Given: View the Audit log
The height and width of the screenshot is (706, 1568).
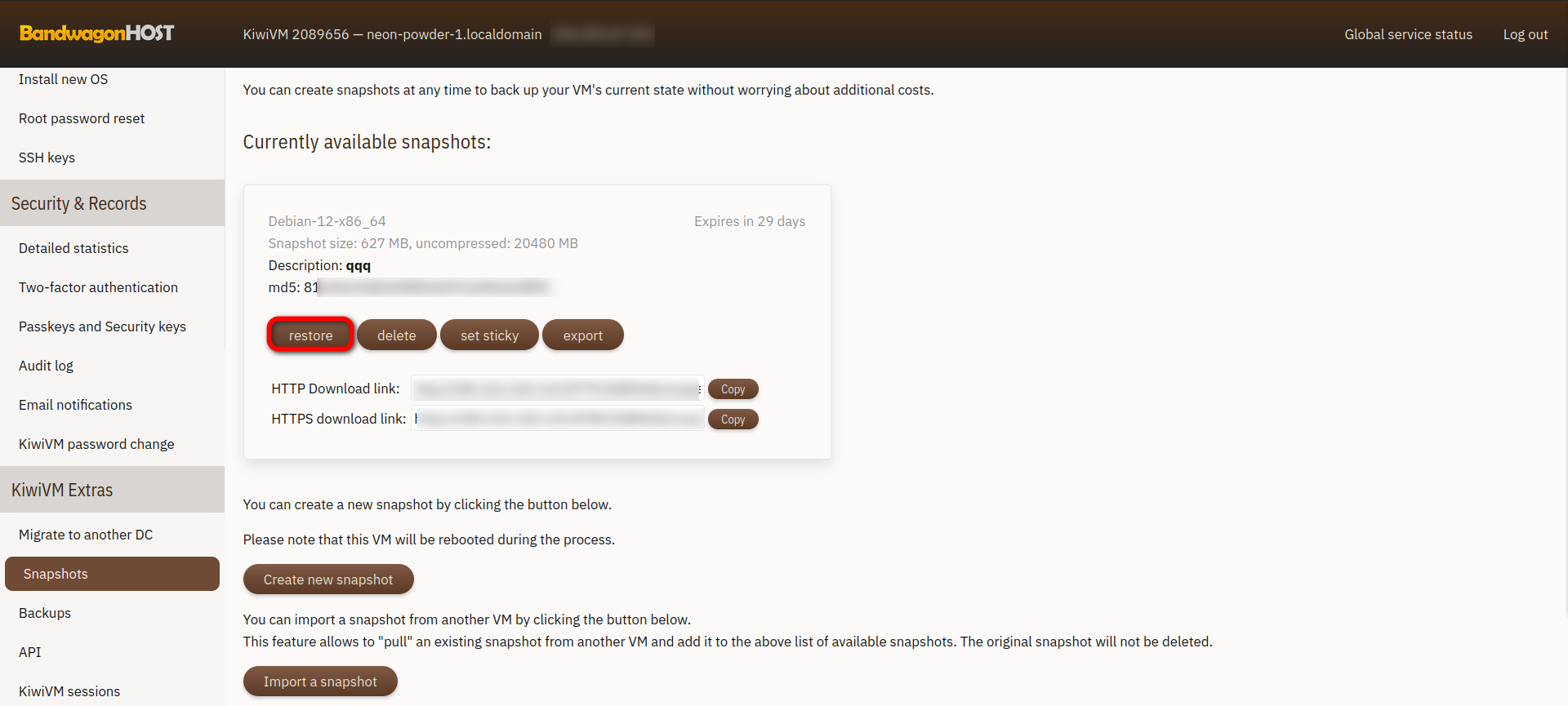Looking at the screenshot, I should pyautogui.click(x=46, y=366).
